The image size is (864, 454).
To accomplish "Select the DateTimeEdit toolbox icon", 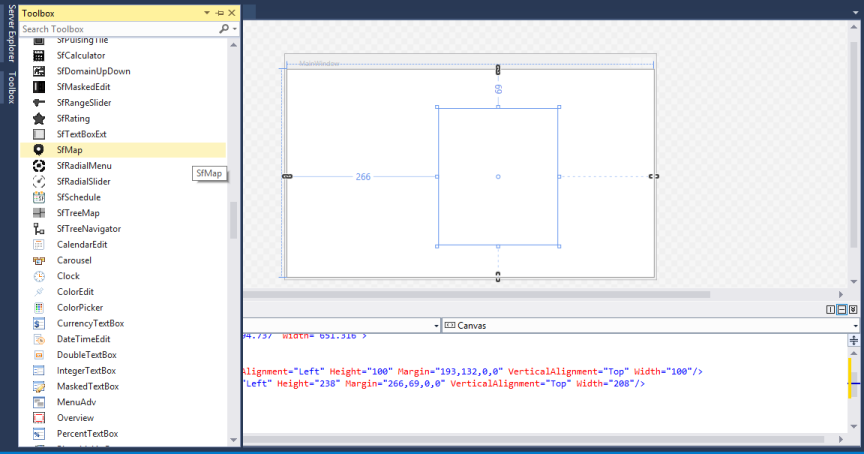I will pyautogui.click(x=39, y=339).
